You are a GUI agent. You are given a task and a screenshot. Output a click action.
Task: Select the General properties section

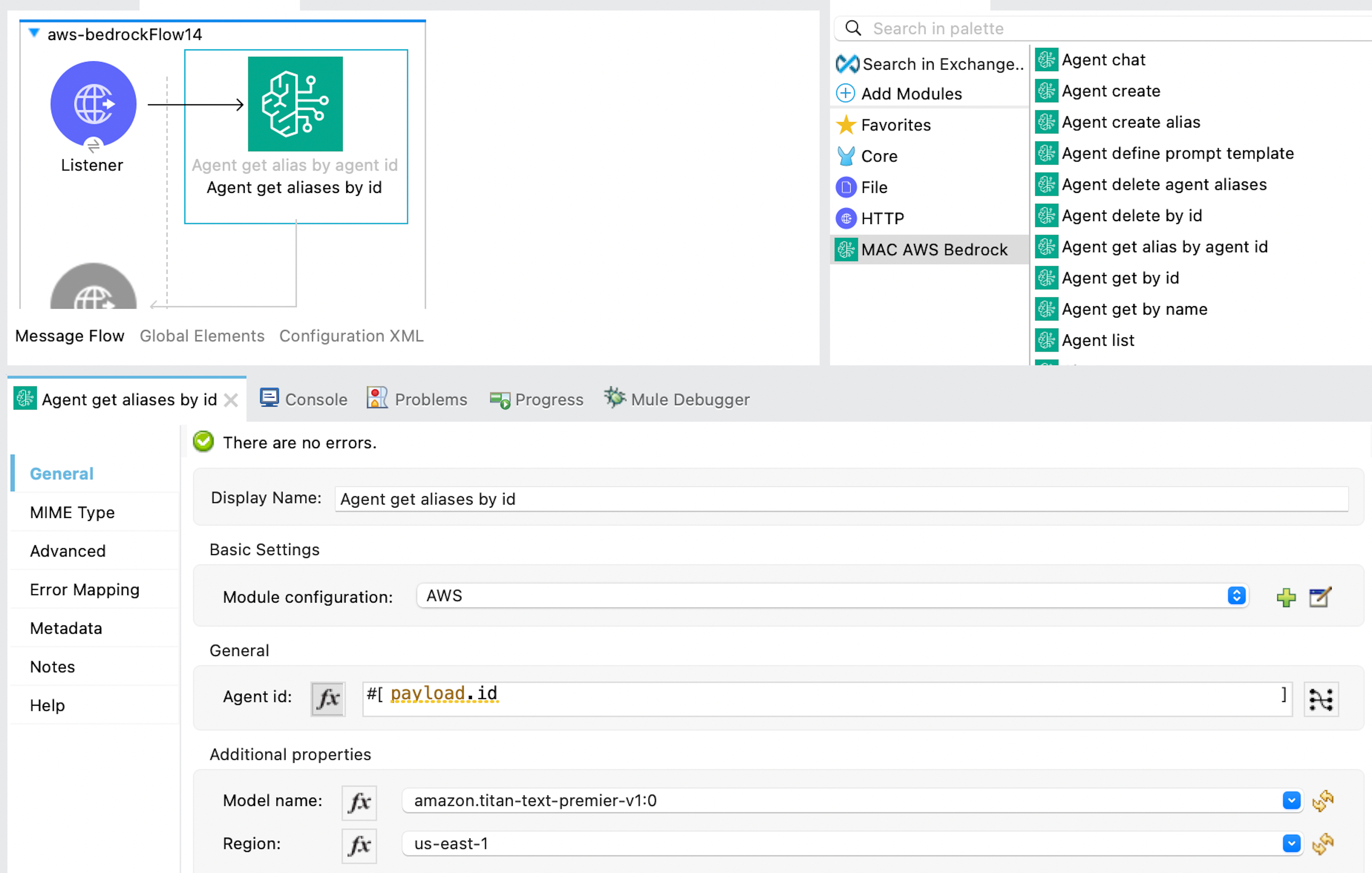(61, 474)
